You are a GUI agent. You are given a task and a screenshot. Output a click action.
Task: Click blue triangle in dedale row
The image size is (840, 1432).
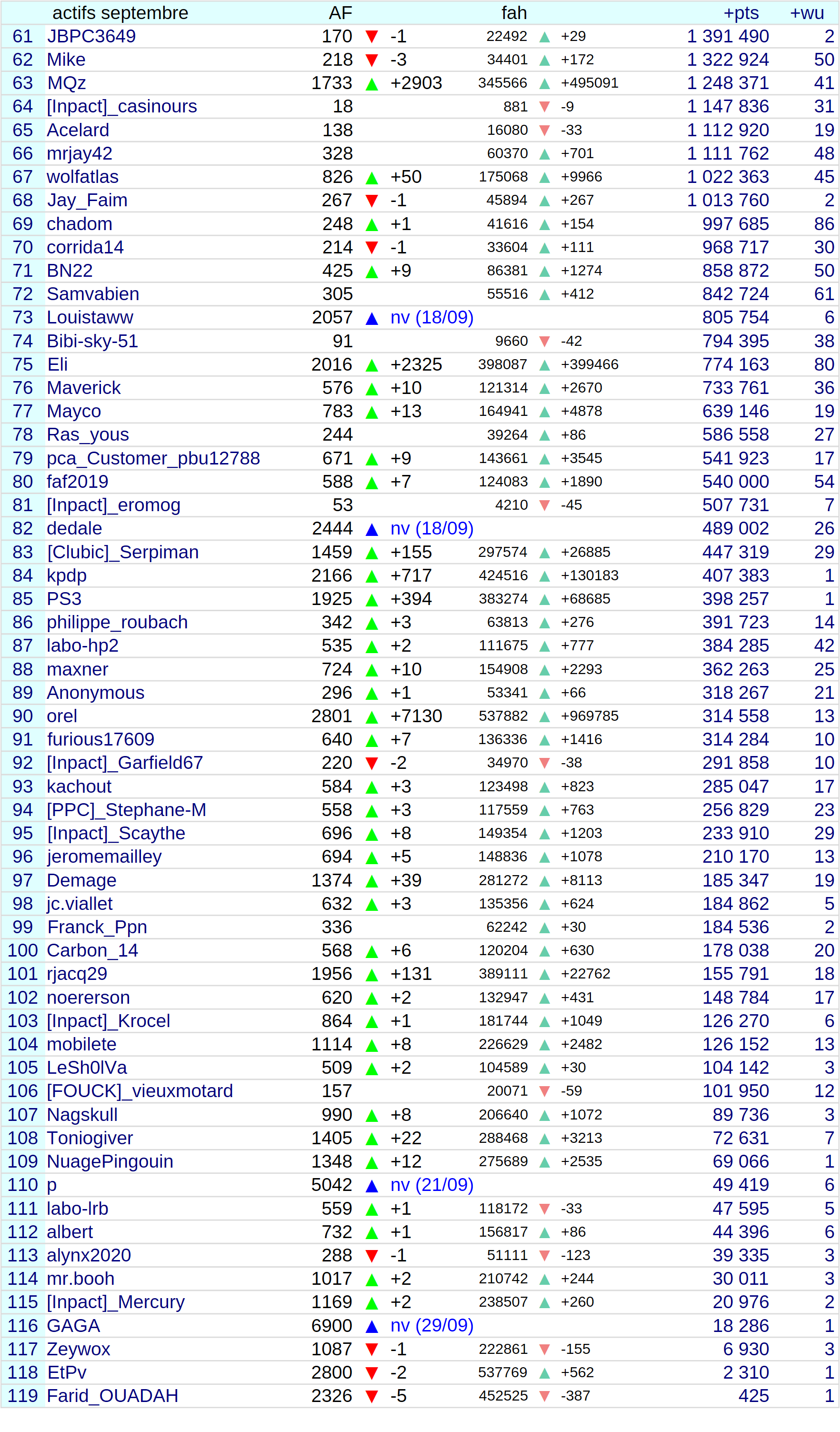pos(372,530)
